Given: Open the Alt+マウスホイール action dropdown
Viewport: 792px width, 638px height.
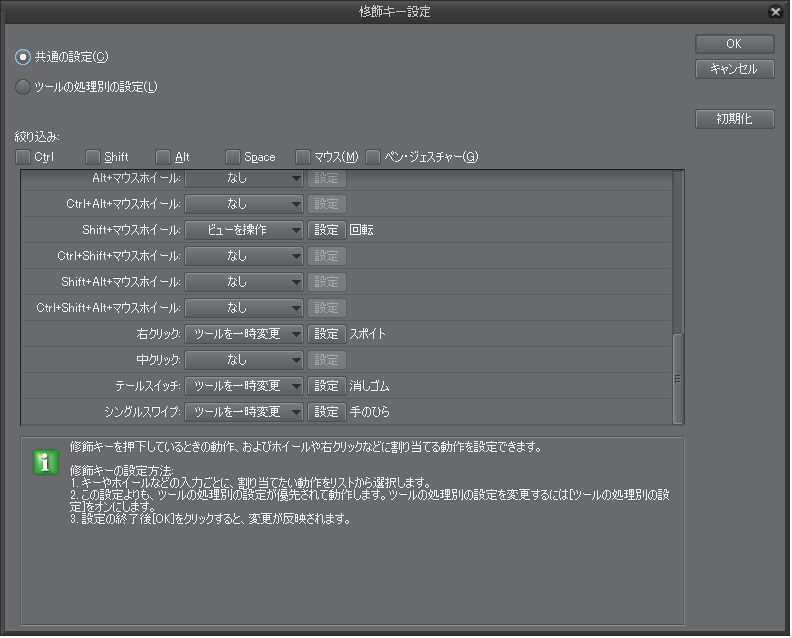Looking at the screenshot, I should 244,178.
